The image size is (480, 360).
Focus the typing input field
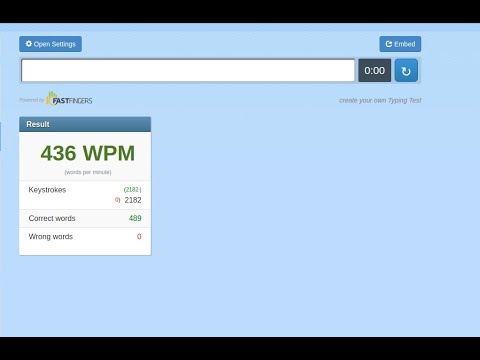(x=188, y=70)
